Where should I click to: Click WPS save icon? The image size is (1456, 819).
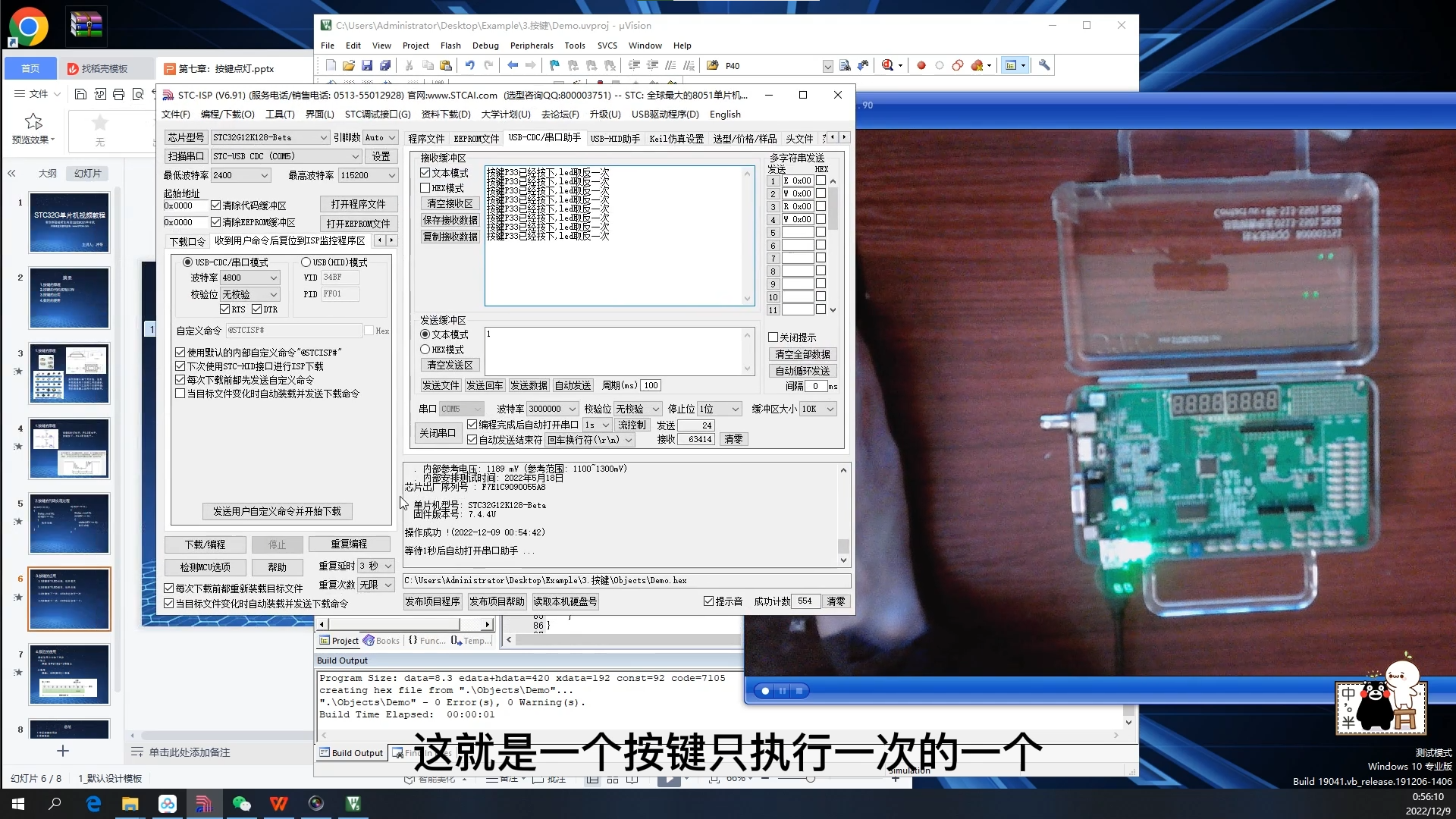[80, 94]
